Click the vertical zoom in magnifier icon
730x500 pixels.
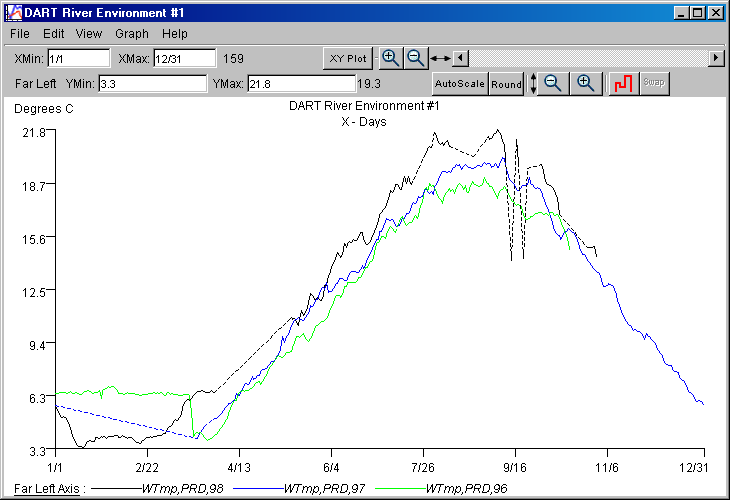586,84
